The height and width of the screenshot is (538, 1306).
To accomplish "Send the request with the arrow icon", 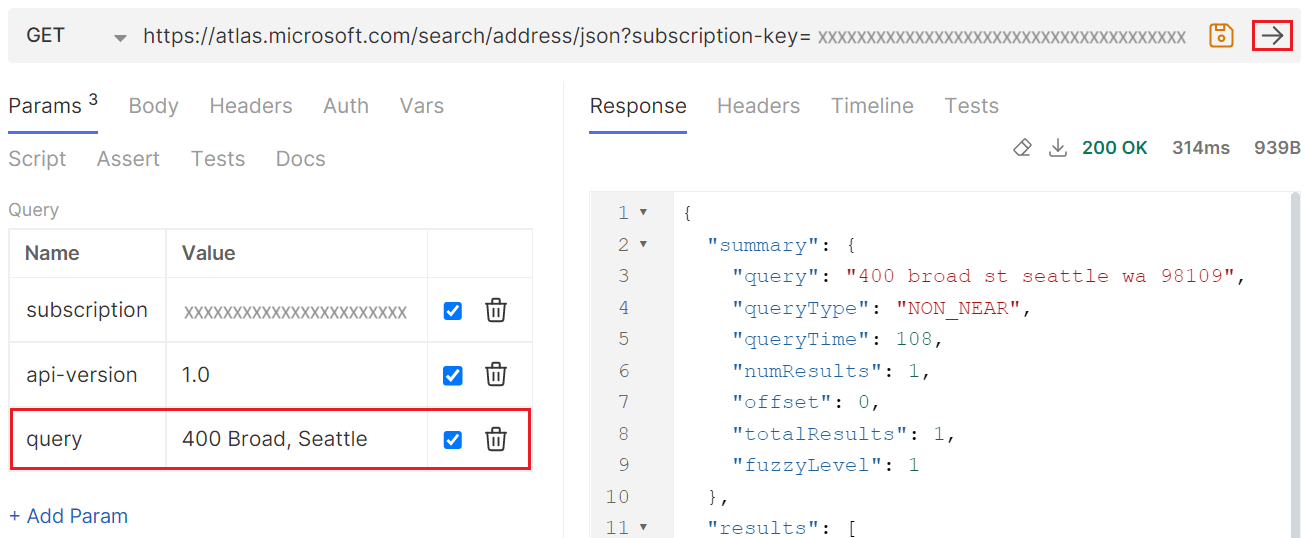I will point(1272,36).
